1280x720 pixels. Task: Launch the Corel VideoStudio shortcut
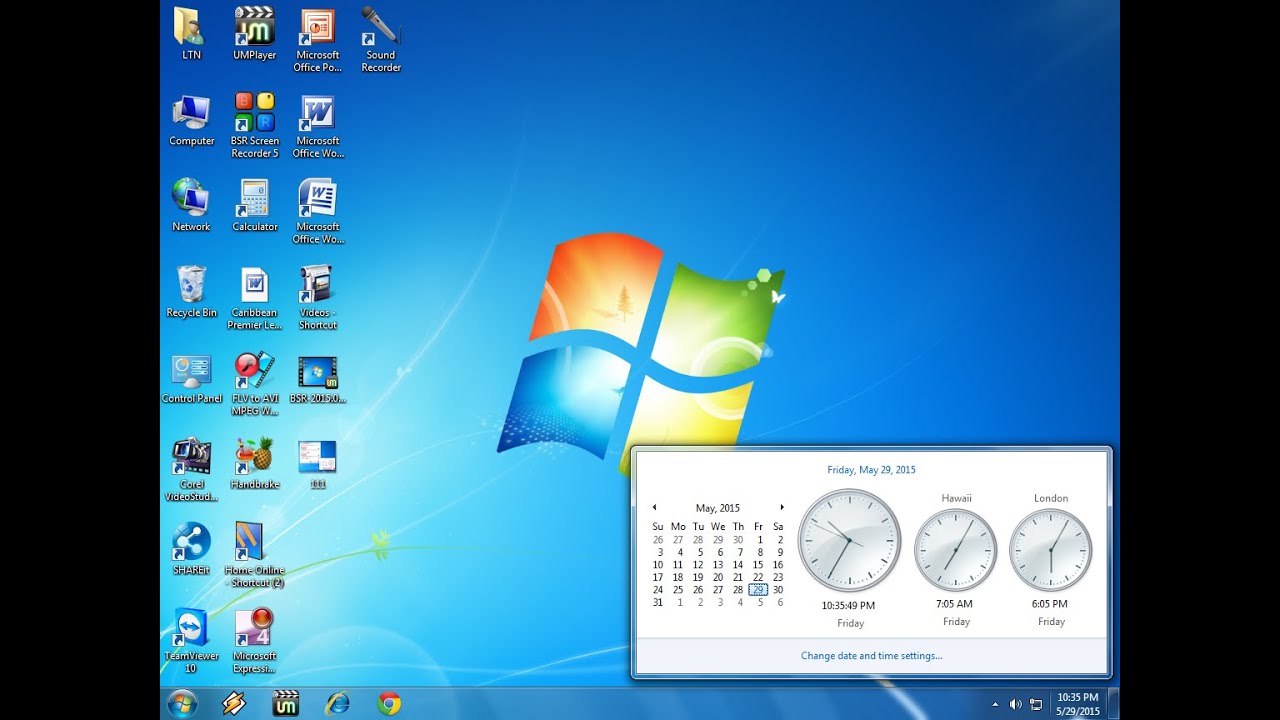tap(191, 470)
